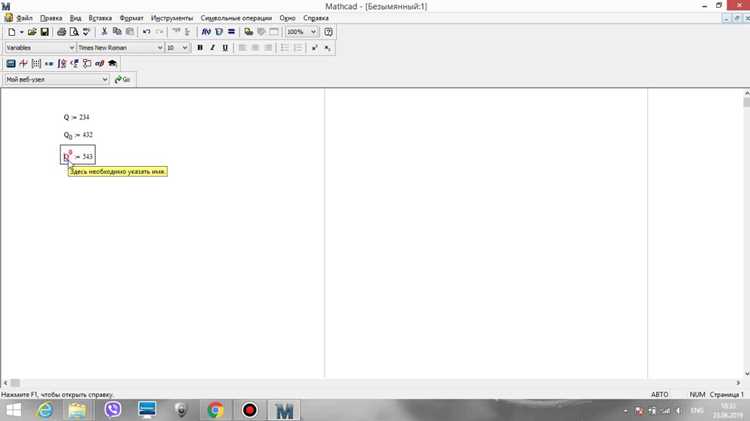Image resolution: width=750 pixels, height=421 pixels.
Task: Save the worksheet with the diskette icon
Action: point(44,32)
